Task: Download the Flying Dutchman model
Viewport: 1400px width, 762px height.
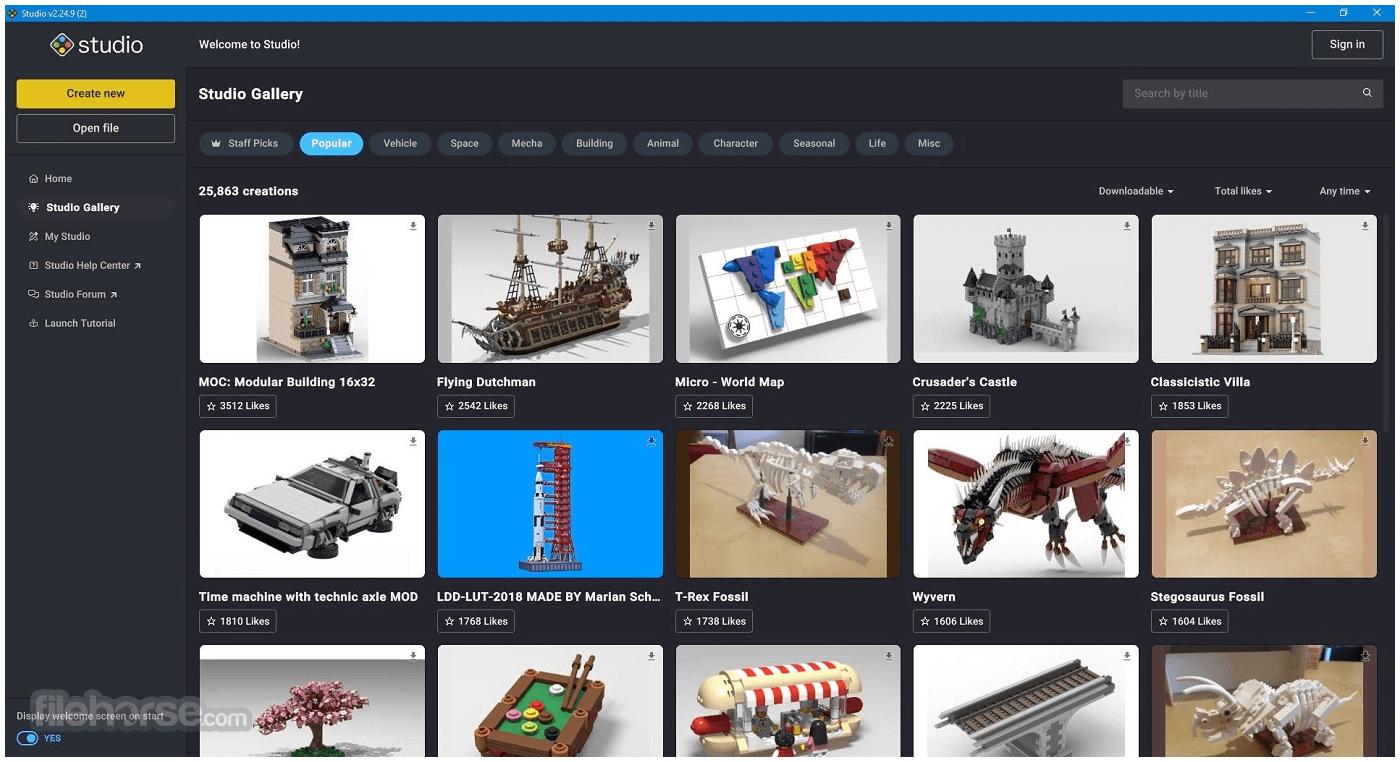Action: click(651, 226)
